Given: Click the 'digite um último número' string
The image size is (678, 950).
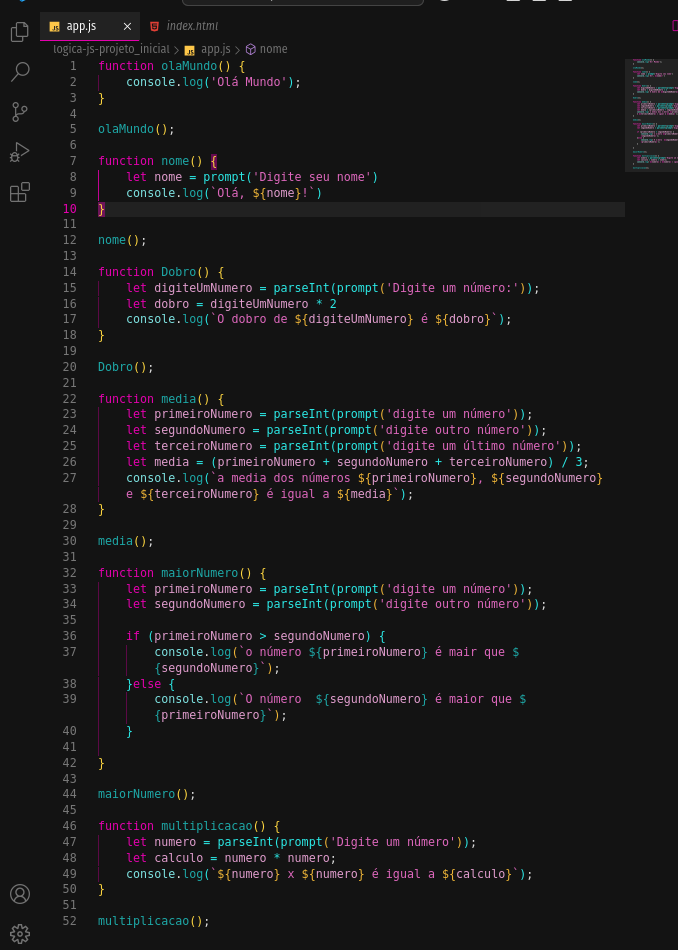Looking at the screenshot, I should [x=473, y=447].
